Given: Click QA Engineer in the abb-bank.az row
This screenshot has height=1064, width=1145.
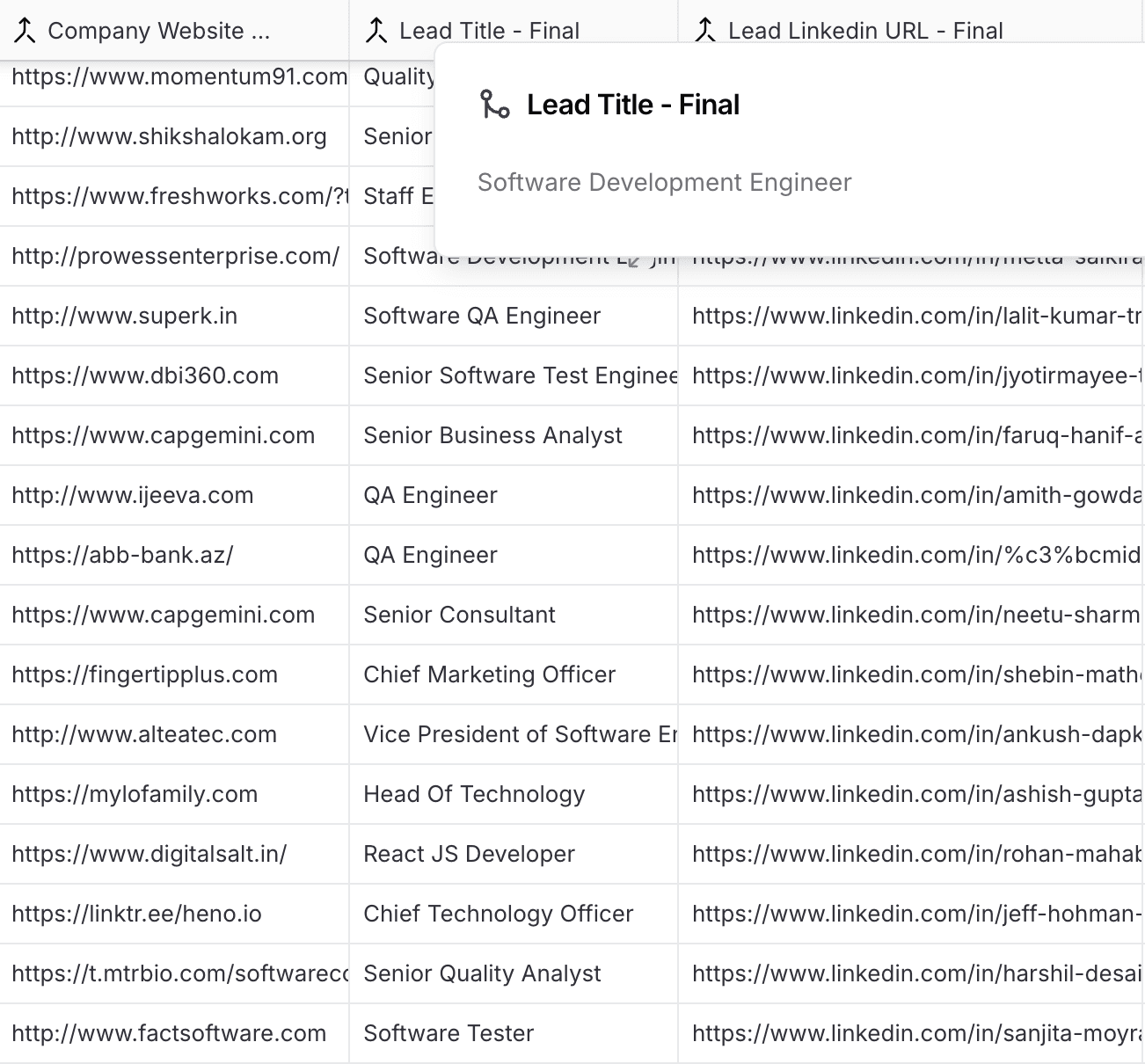Looking at the screenshot, I should point(514,555).
